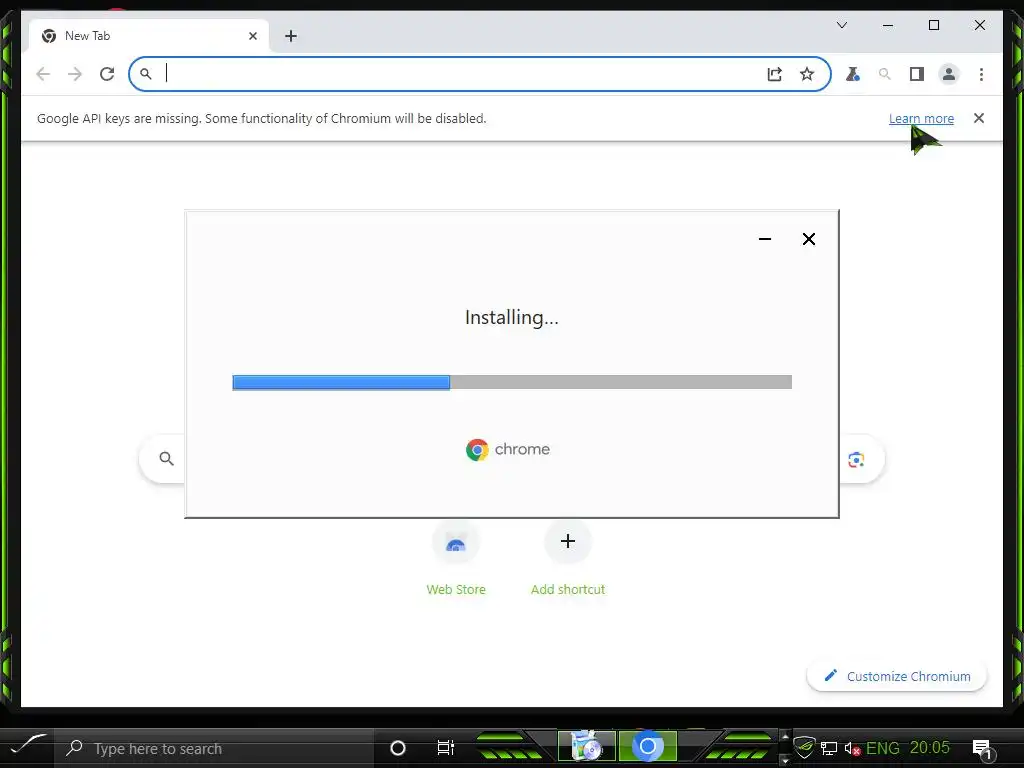Open the toolbar search magnifier icon
This screenshot has height=768, width=1024.
coord(885,74)
